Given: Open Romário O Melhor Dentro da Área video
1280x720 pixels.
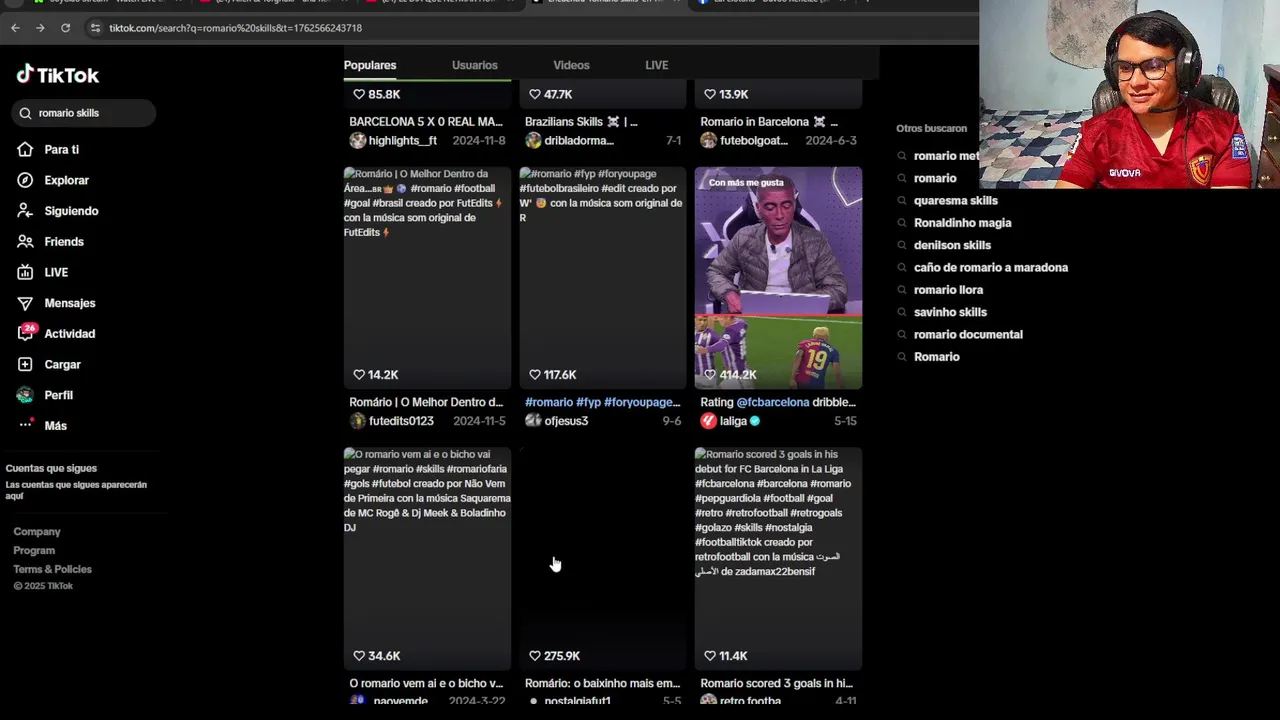Looking at the screenshot, I should [427, 278].
